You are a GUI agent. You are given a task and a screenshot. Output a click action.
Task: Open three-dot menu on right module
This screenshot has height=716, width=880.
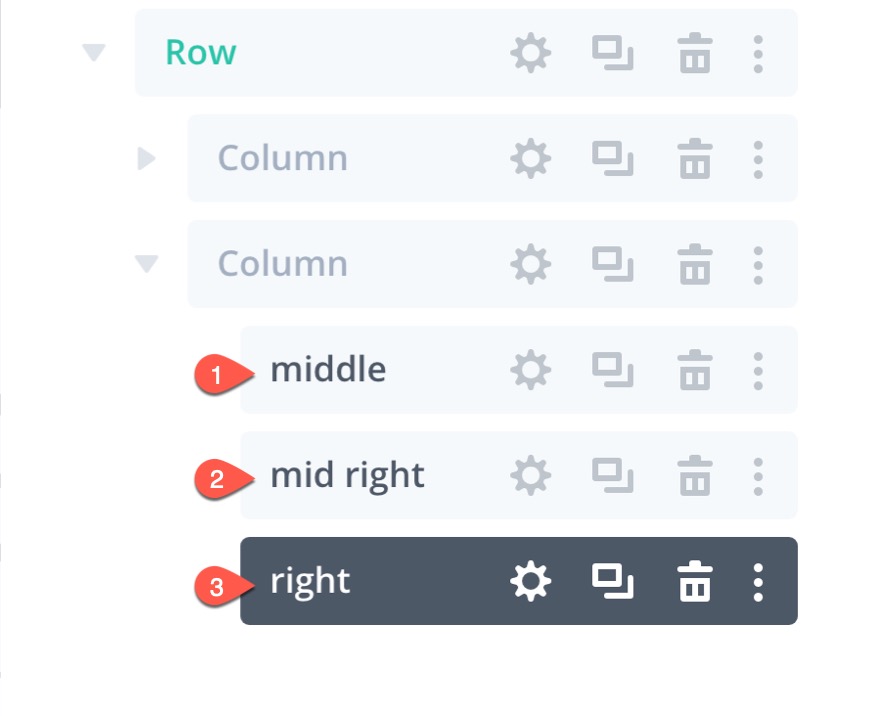click(x=758, y=581)
